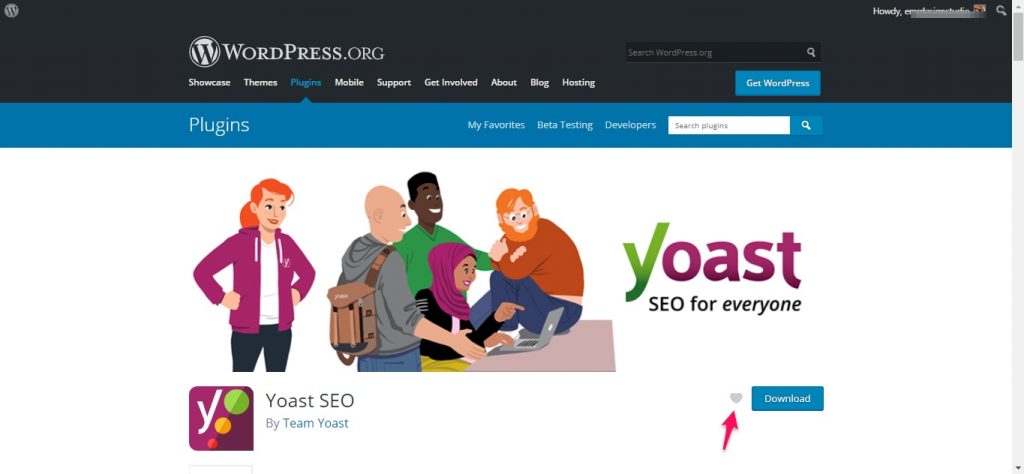This screenshot has height=474, width=1024.
Task: Click the Get WordPress button
Action: (x=778, y=83)
